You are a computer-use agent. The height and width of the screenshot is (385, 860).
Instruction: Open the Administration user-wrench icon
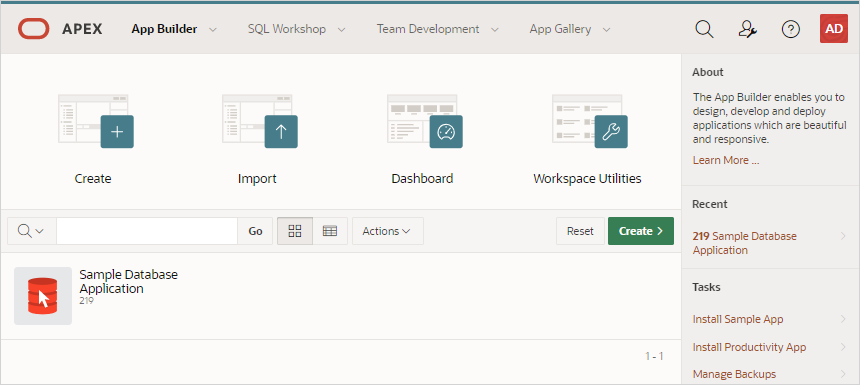(x=748, y=29)
